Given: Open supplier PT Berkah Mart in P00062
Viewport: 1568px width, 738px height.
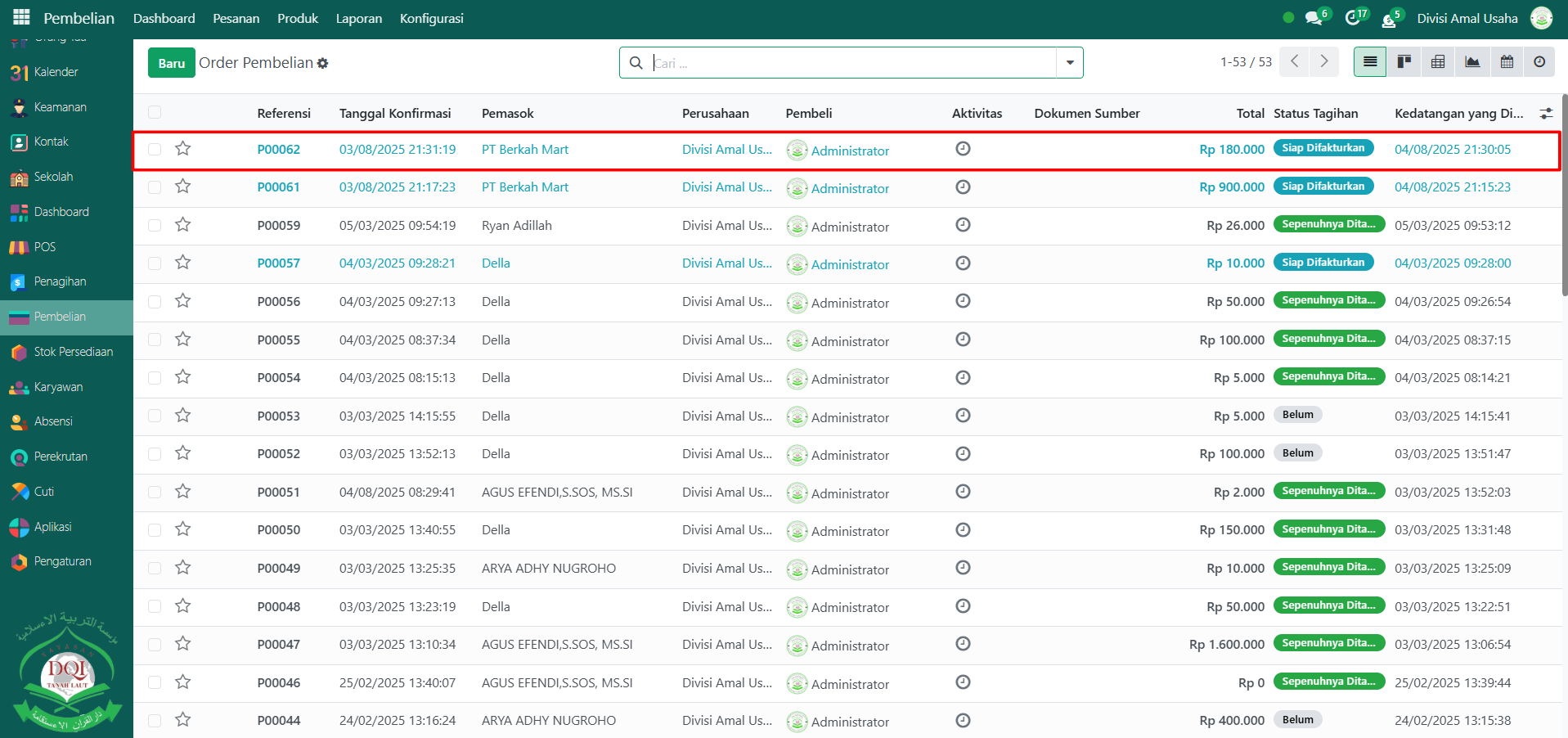Looking at the screenshot, I should coord(524,150).
